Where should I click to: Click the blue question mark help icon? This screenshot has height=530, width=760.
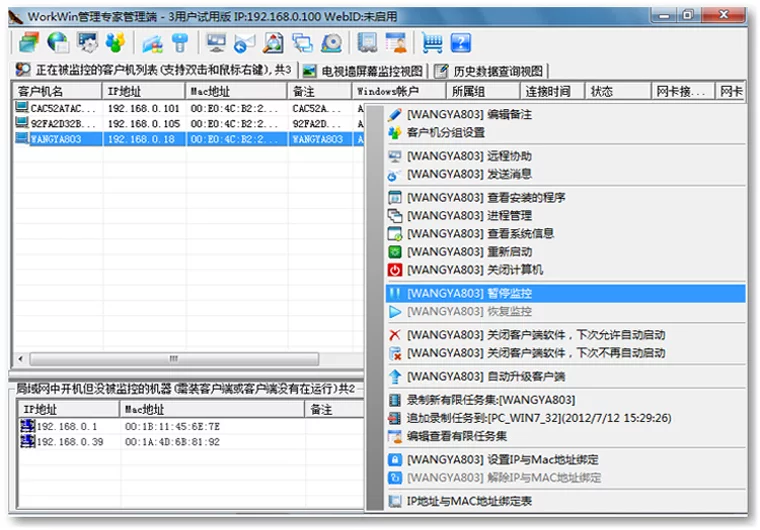(460, 43)
